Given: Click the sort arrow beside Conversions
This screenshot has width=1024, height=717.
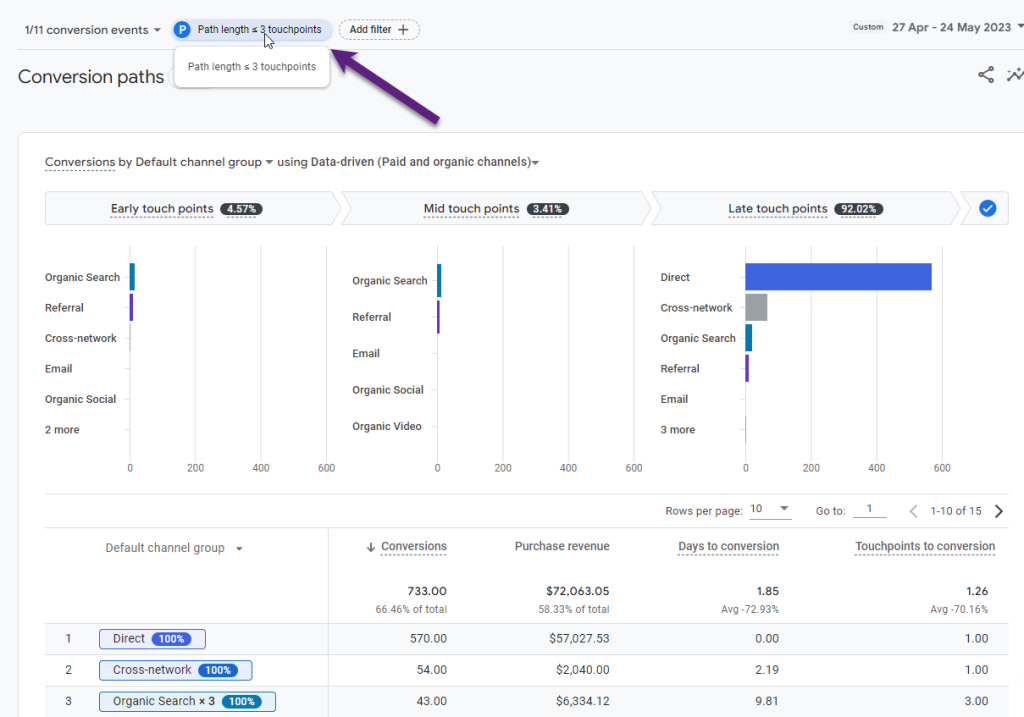Looking at the screenshot, I should (x=370, y=547).
